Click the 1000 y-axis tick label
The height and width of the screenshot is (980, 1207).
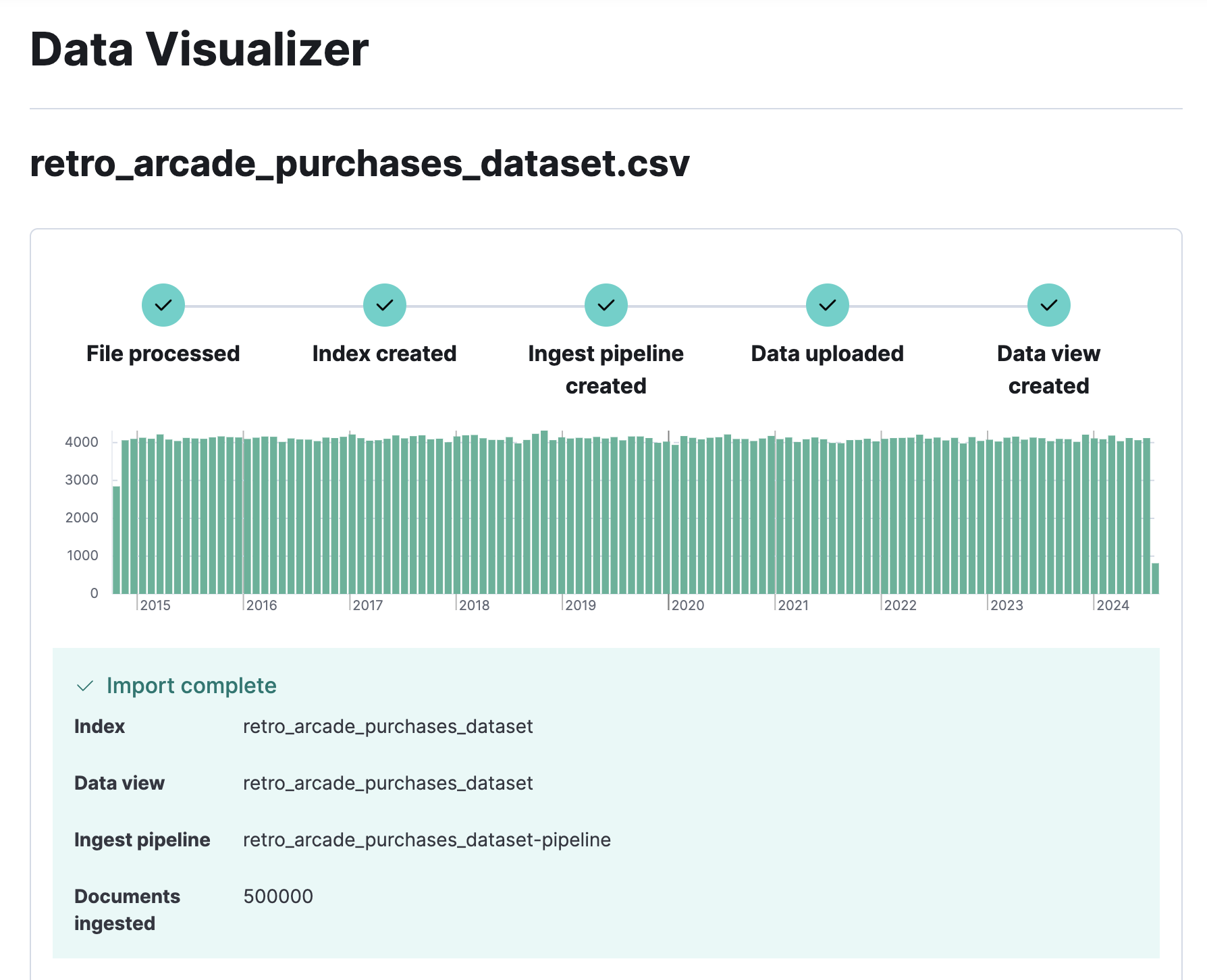point(82,555)
